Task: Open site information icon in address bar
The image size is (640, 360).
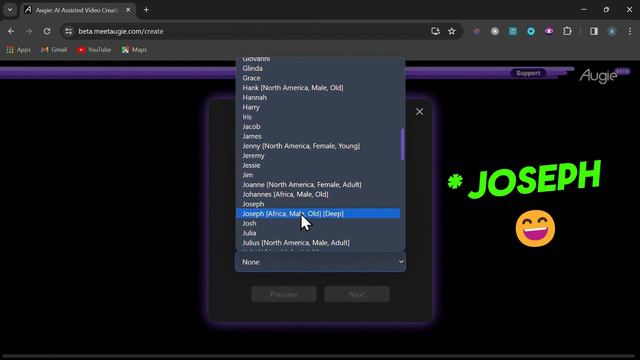Action: [x=69, y=31]
